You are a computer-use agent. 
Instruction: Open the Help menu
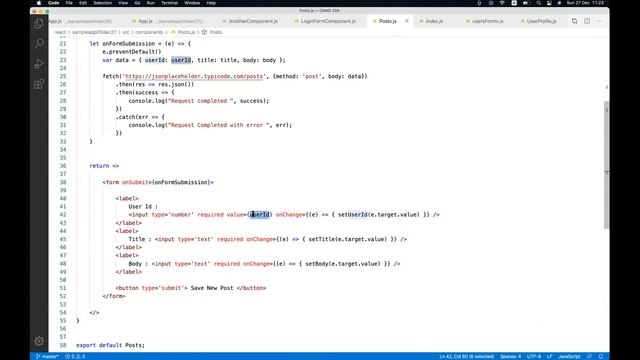coord(211,3)
